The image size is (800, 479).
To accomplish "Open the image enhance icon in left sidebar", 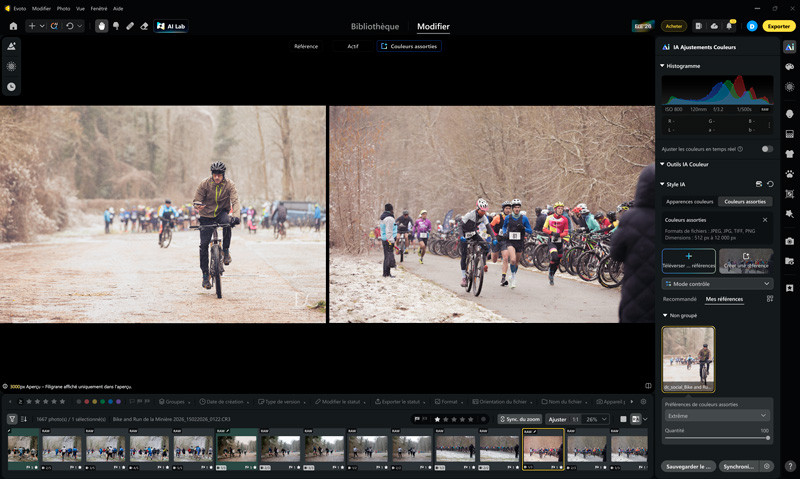I will [x=11, y=46].
